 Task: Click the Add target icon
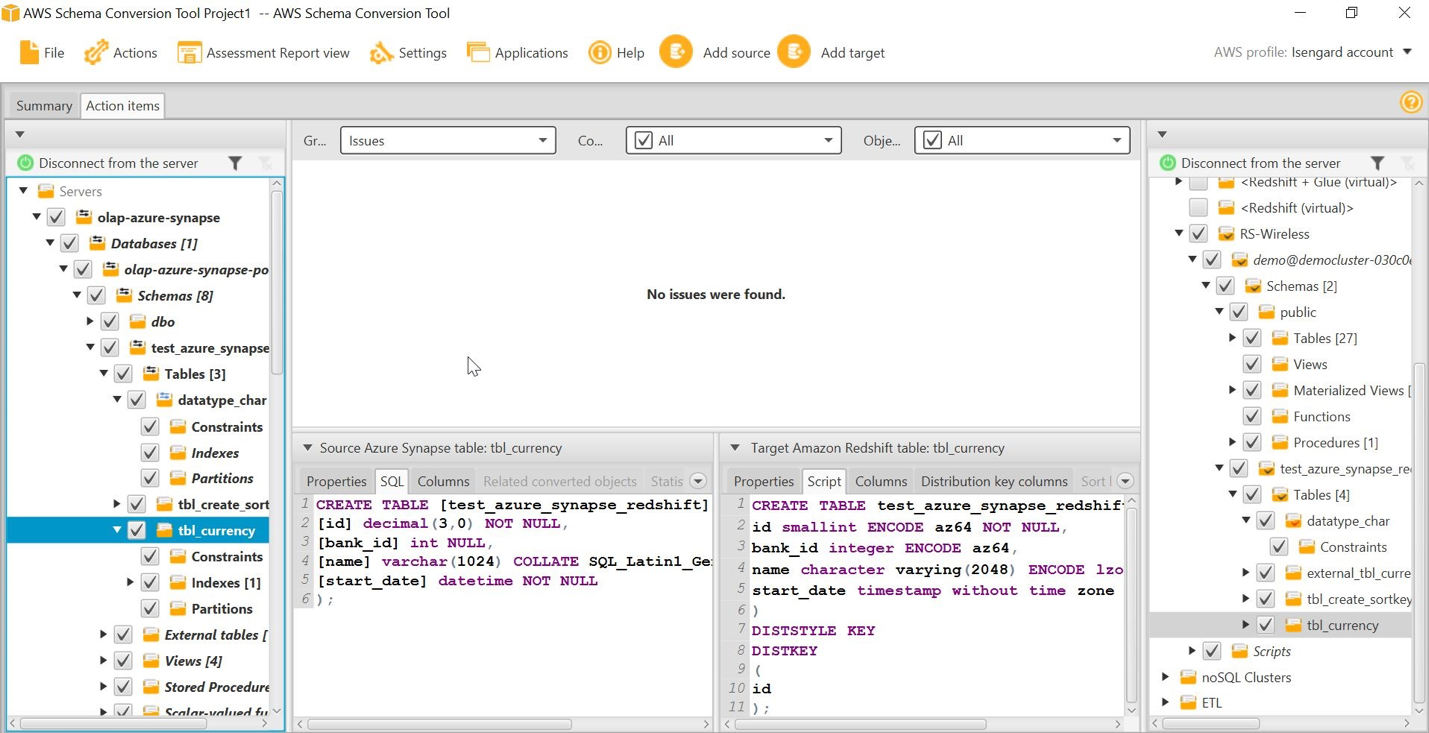coord(794,52)
